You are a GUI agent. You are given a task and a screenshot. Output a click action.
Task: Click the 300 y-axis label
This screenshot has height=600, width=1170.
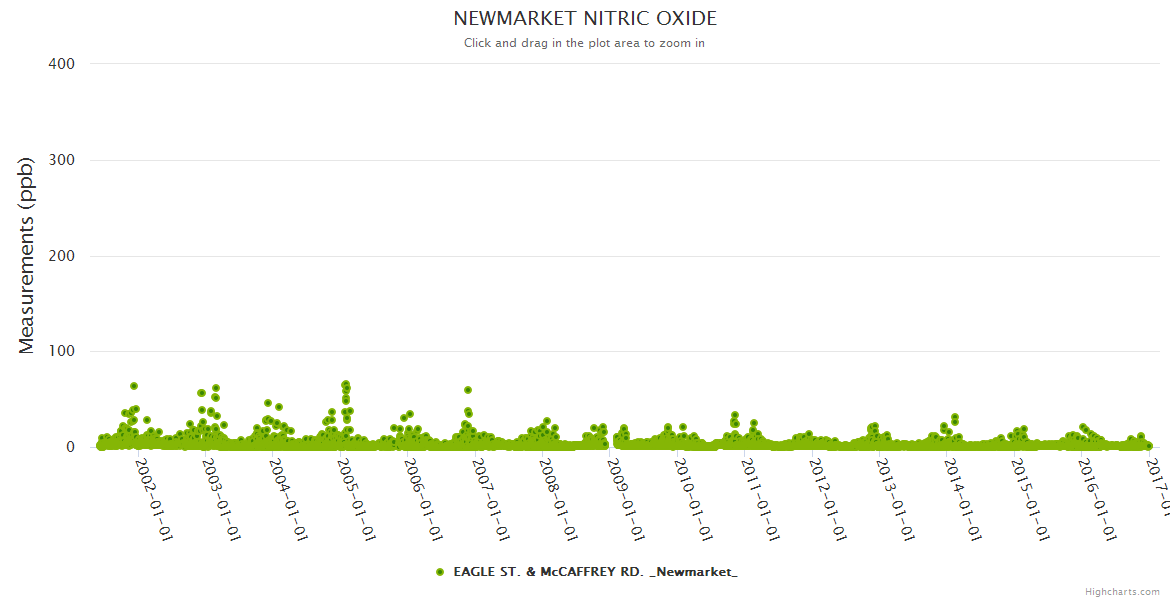(x=61, y=160)
